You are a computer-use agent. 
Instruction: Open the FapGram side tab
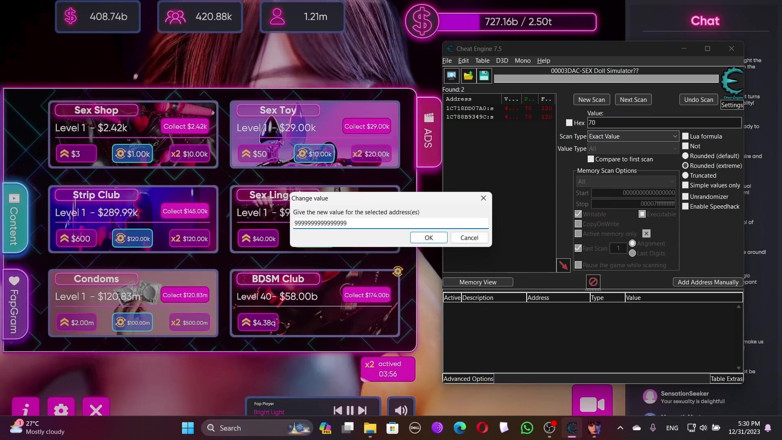(14, 304)
